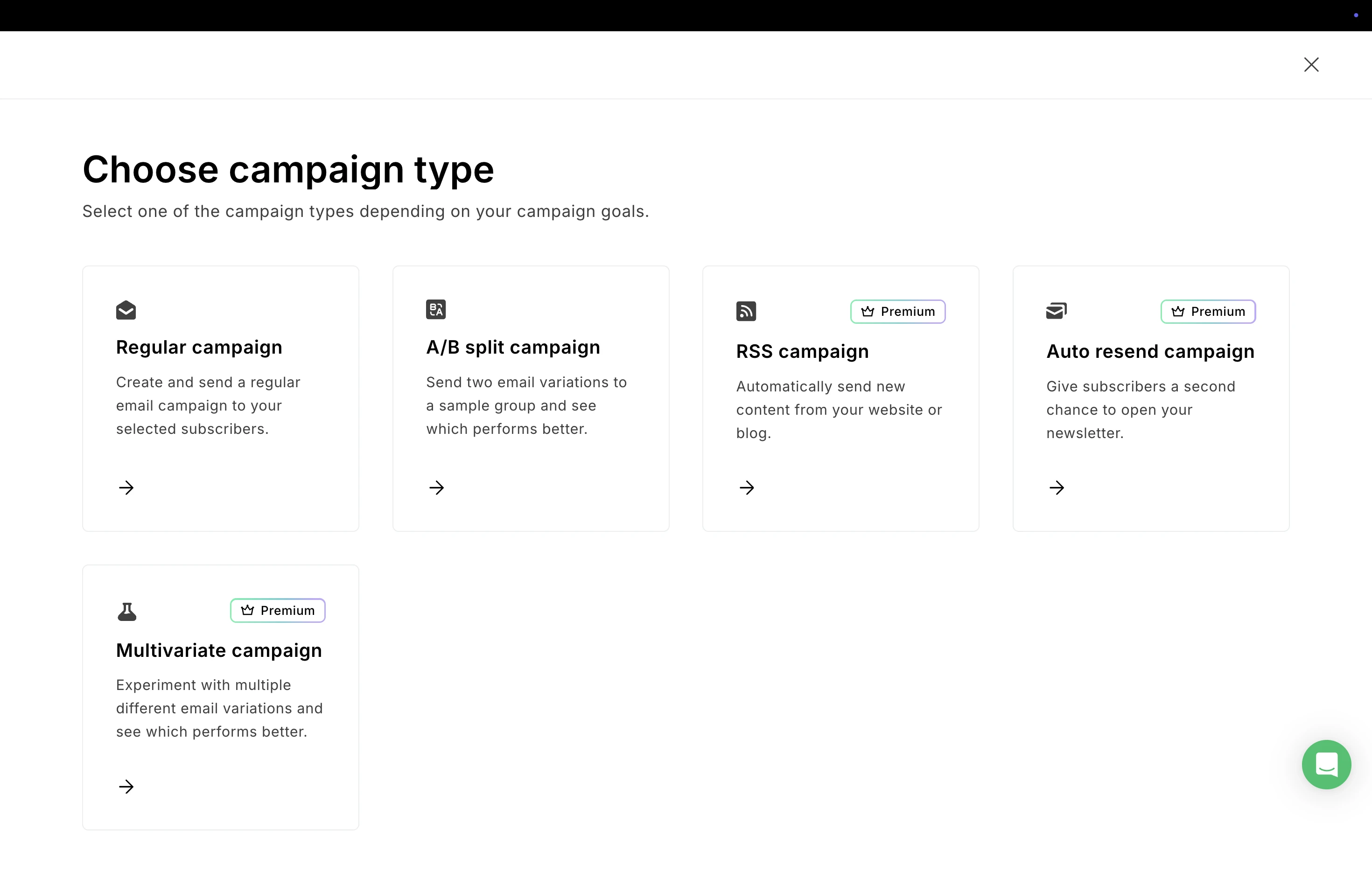This screenshot has height=892, width=1372.
Task: Click the arrow under A/B split campaign
Action: point(436,488)
